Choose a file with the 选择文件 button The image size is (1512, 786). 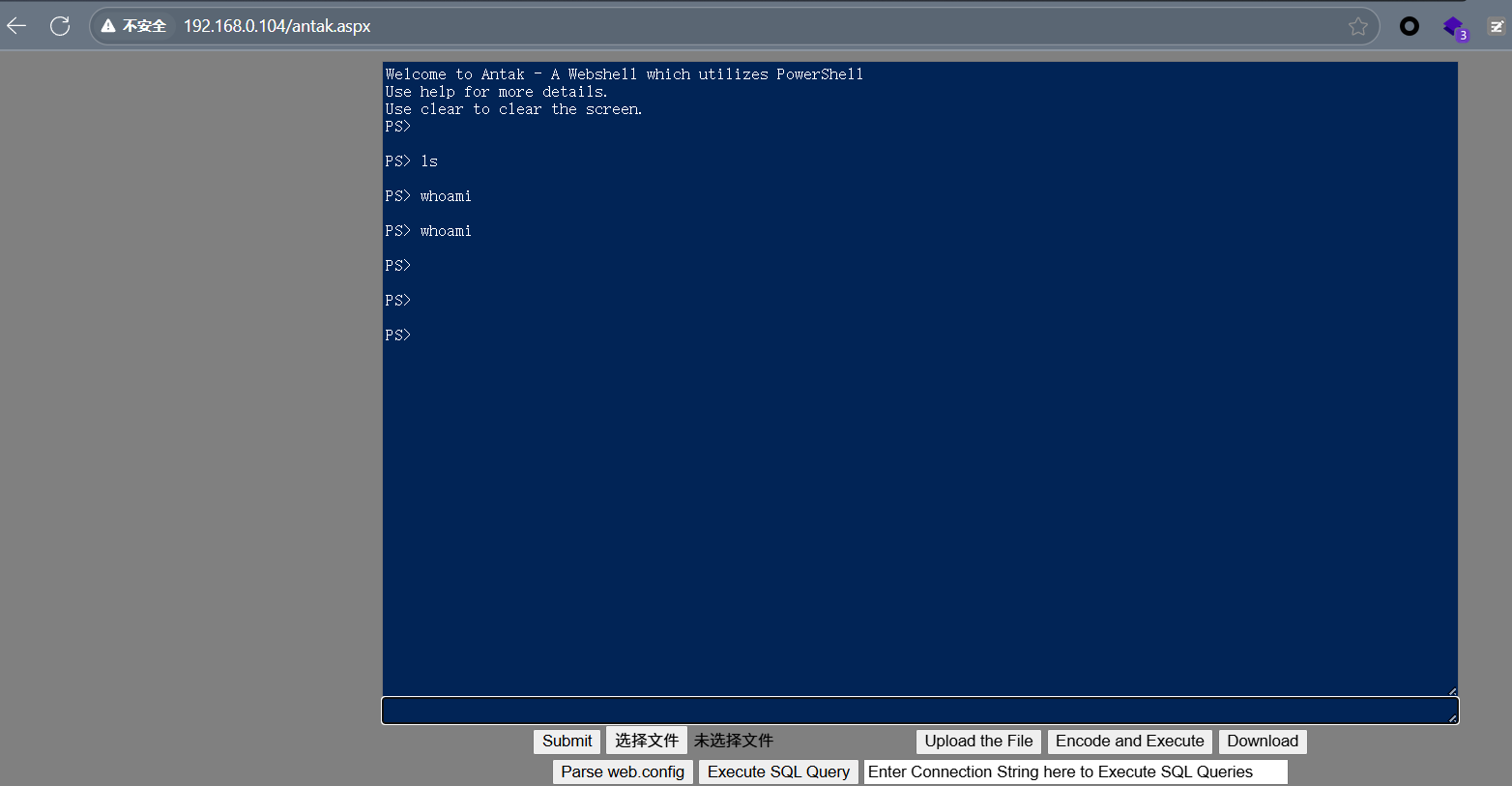click(x=647, y=741)
